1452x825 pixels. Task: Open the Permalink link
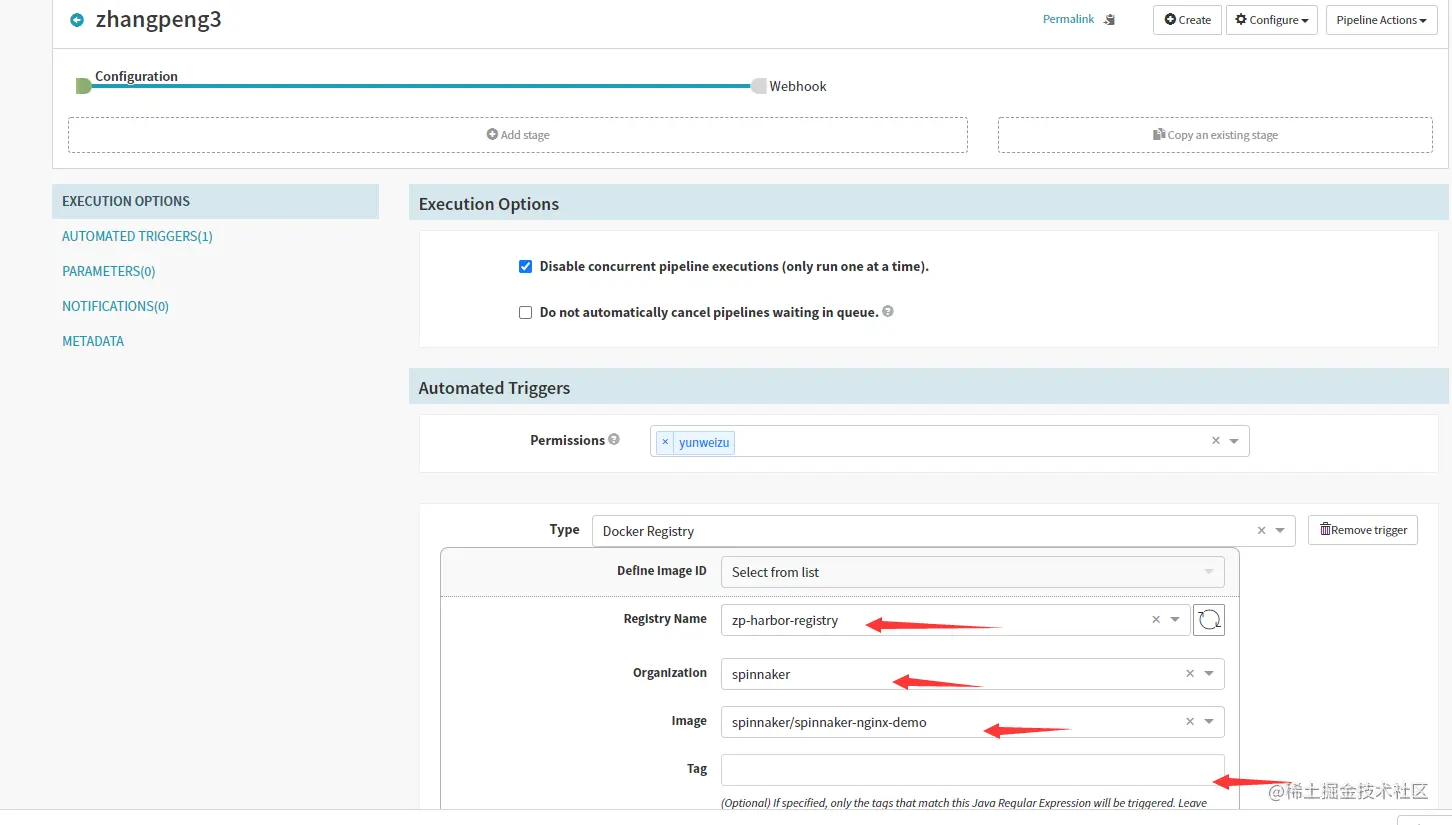point(1068,19)
